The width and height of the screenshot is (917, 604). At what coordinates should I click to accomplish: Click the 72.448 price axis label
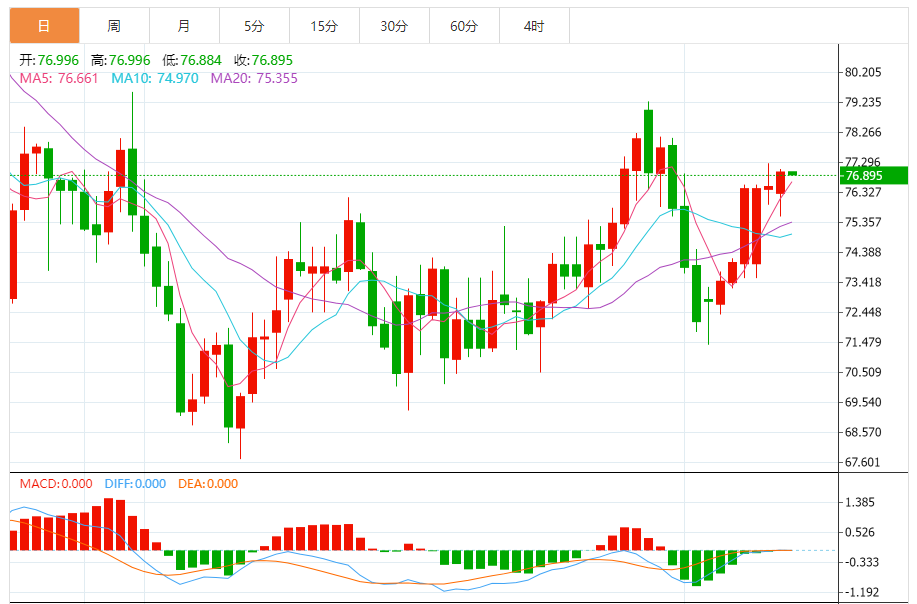coord(863,312)
